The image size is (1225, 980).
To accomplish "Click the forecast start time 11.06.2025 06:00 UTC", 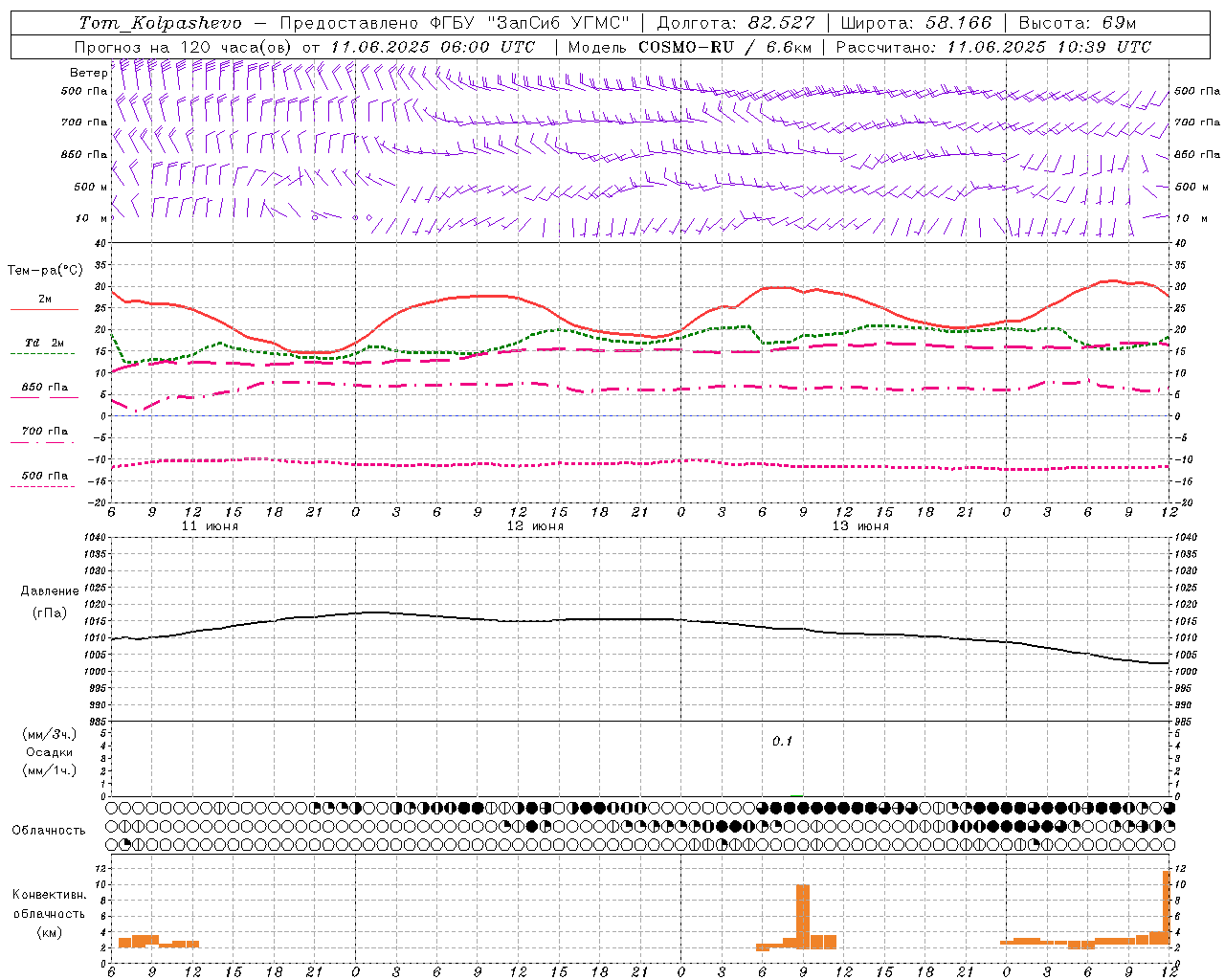I will pos(432,47).
